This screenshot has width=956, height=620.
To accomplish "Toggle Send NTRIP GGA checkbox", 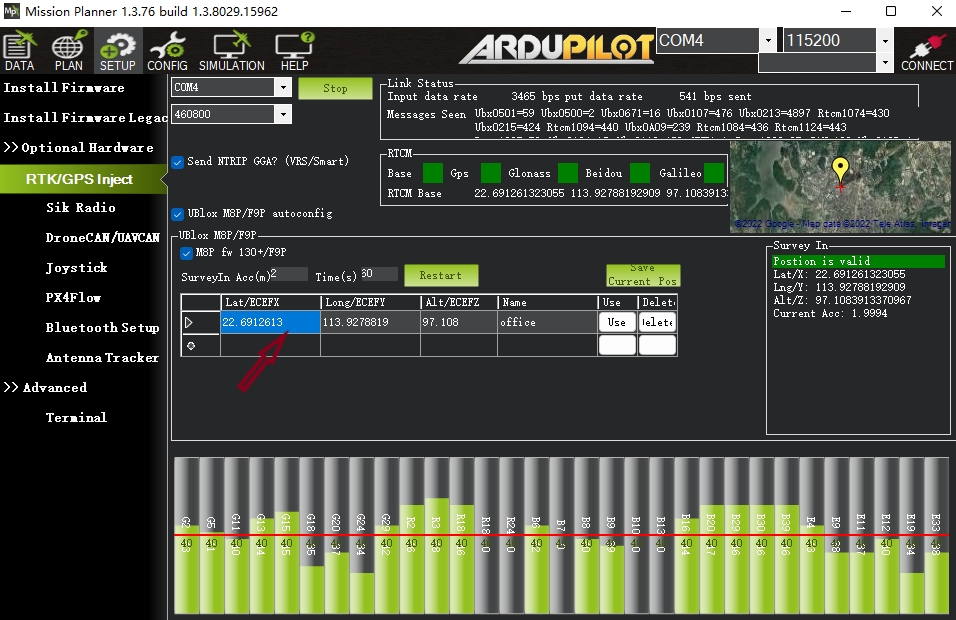I will tap(178, 162).
